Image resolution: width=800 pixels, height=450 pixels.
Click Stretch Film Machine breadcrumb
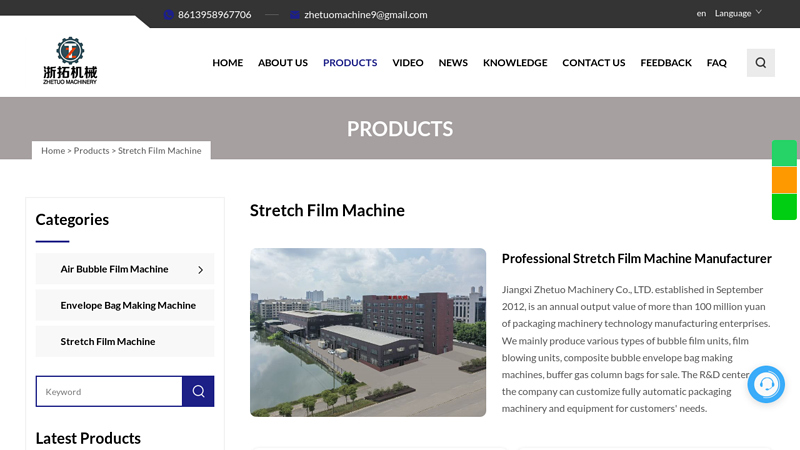(160, 151)
